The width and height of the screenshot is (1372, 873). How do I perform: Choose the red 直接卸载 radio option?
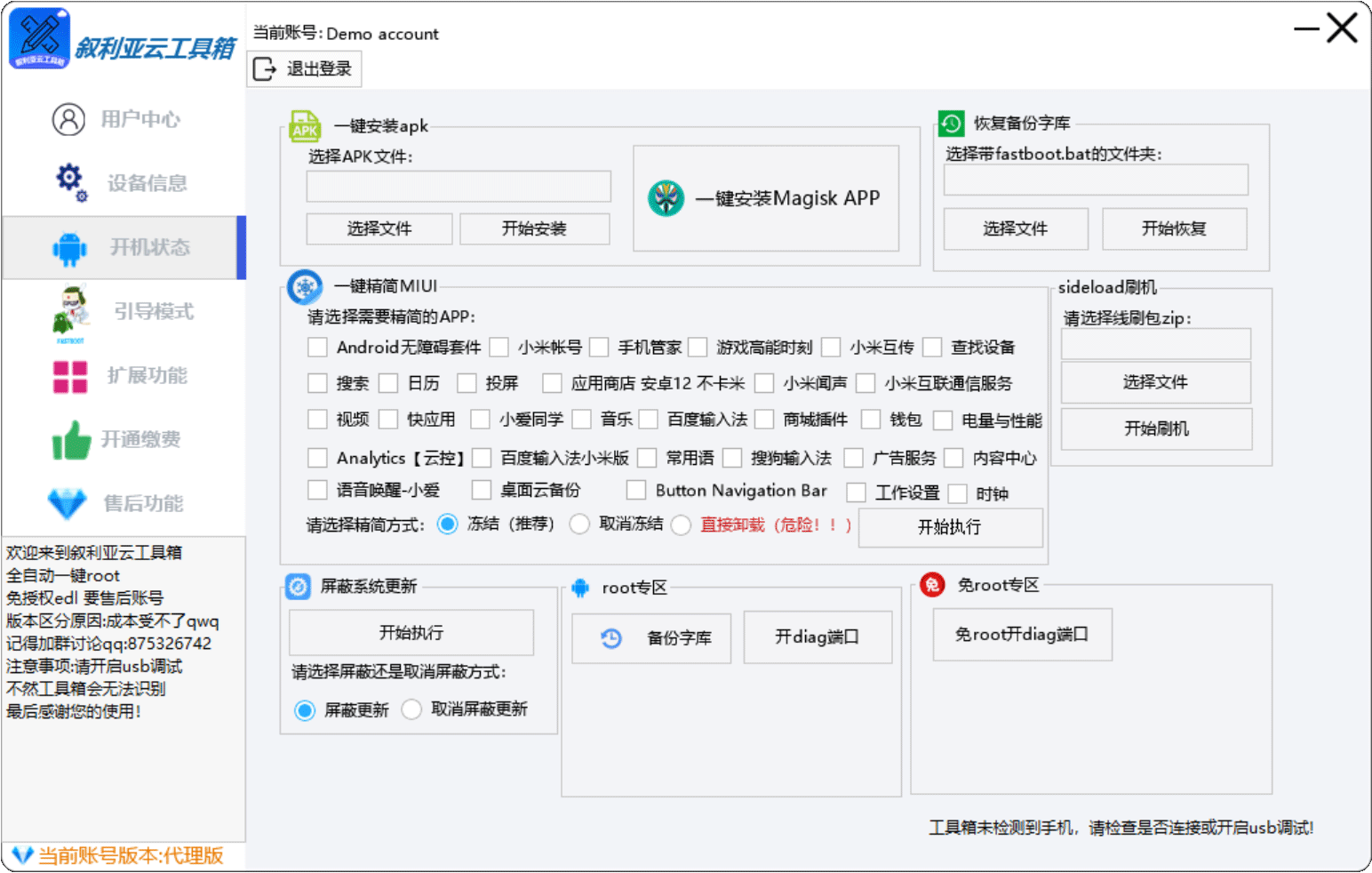point(682,525)
